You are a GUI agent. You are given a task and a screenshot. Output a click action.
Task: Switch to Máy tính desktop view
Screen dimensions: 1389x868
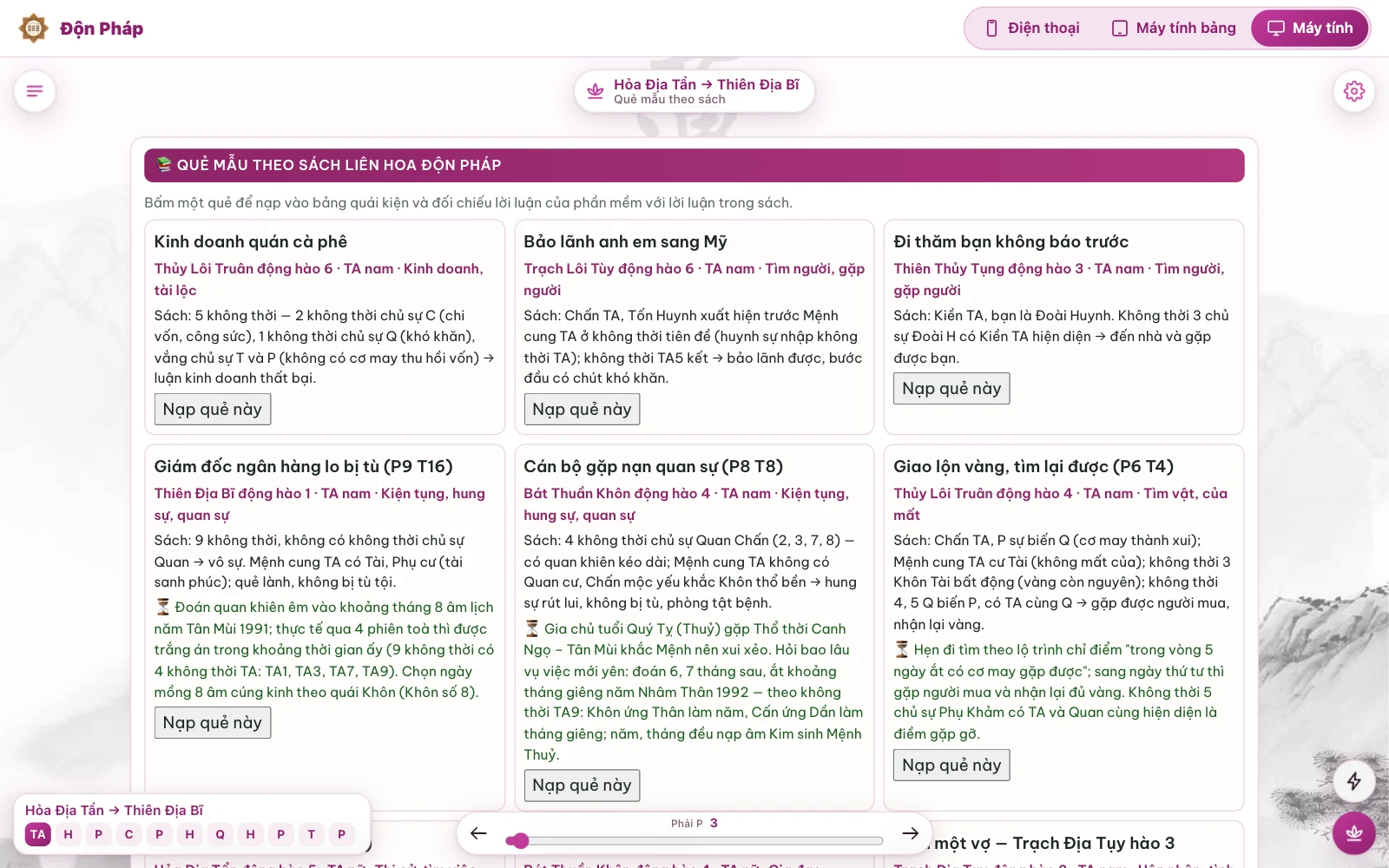(x=1310, y=29)
